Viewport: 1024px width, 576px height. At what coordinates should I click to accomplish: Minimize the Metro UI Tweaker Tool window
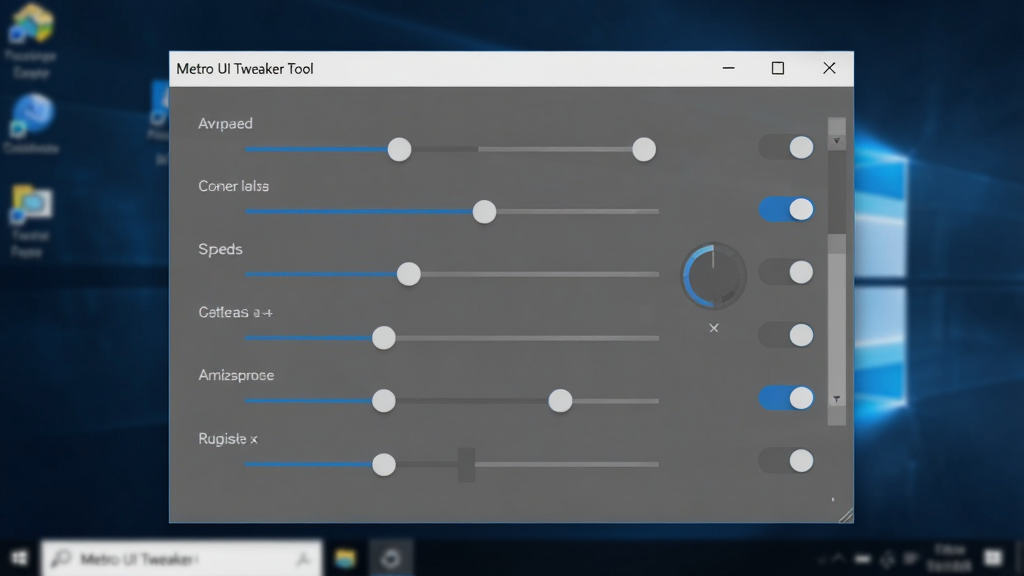(729, 68)
